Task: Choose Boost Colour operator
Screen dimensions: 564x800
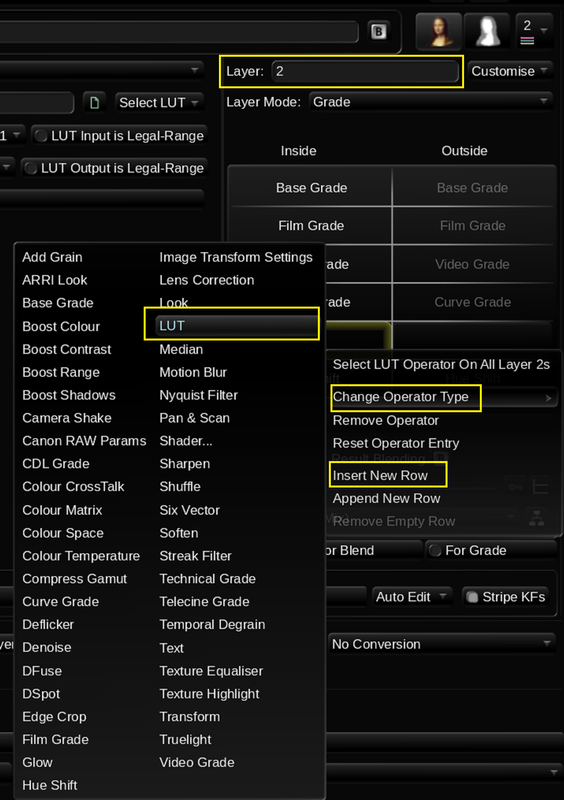Action: [x=61, y=327]
